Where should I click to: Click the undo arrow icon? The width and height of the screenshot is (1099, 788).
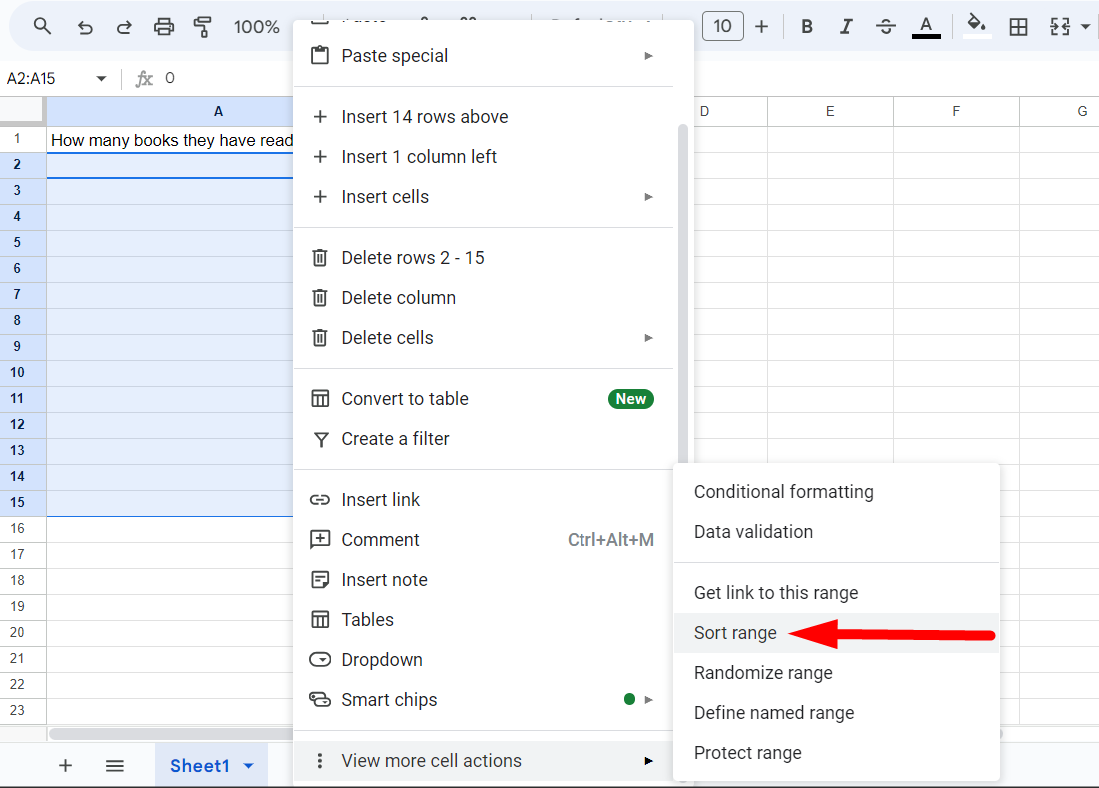[x=85, y=27]
